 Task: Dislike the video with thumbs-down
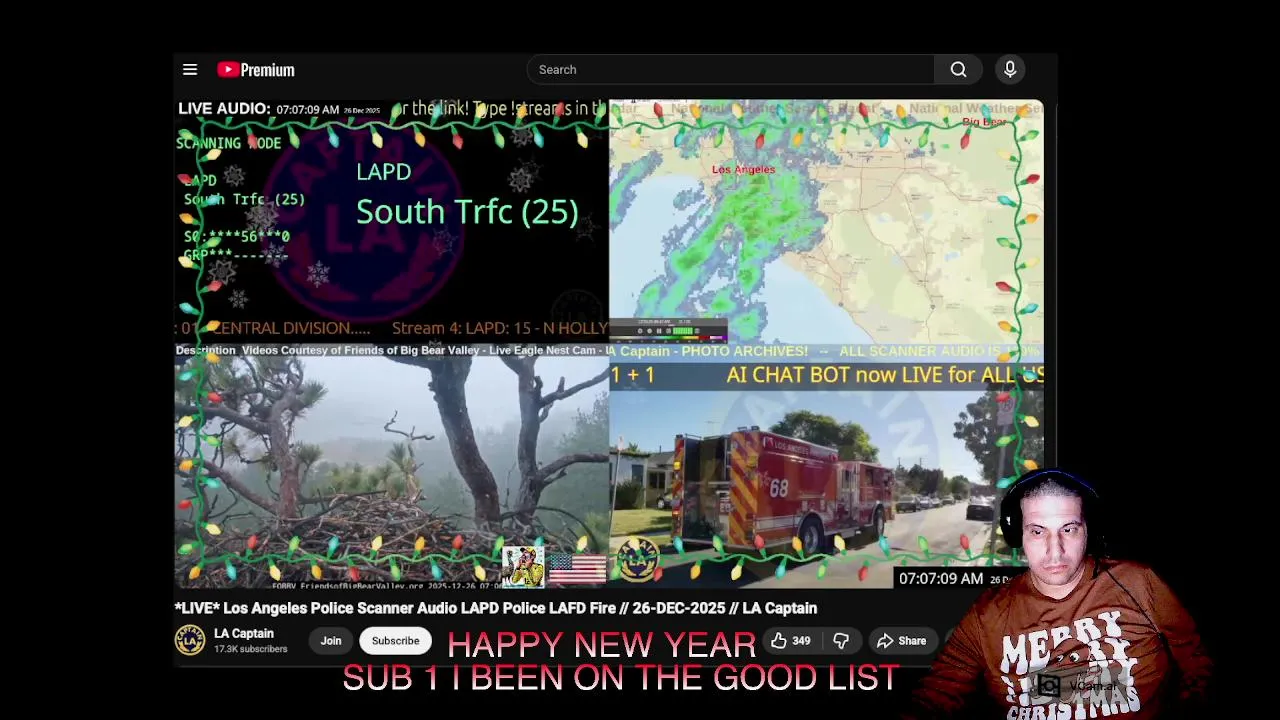(x=841, y=641)
